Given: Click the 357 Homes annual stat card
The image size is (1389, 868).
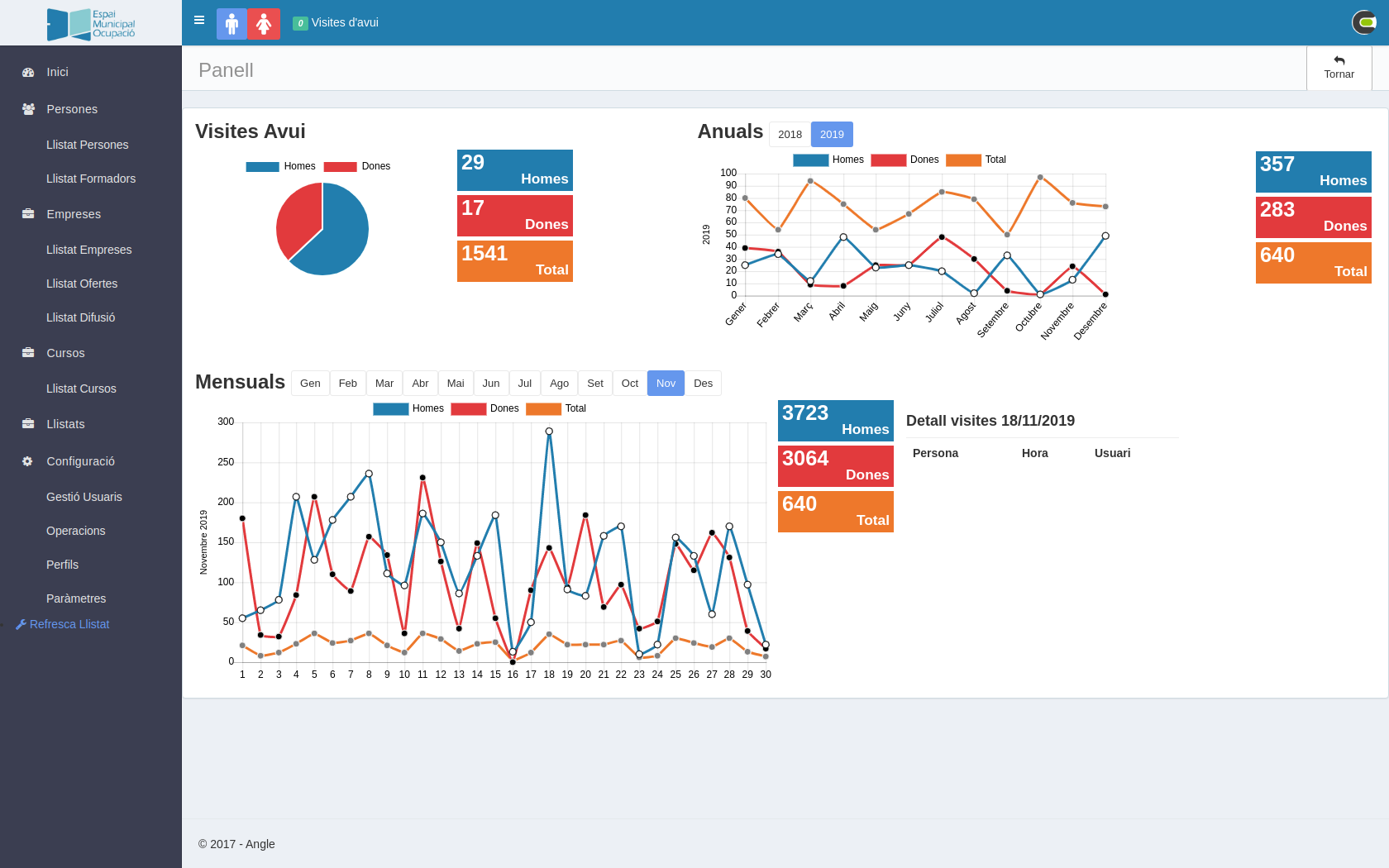Looking at the screenshot, I should [1314, 172].
